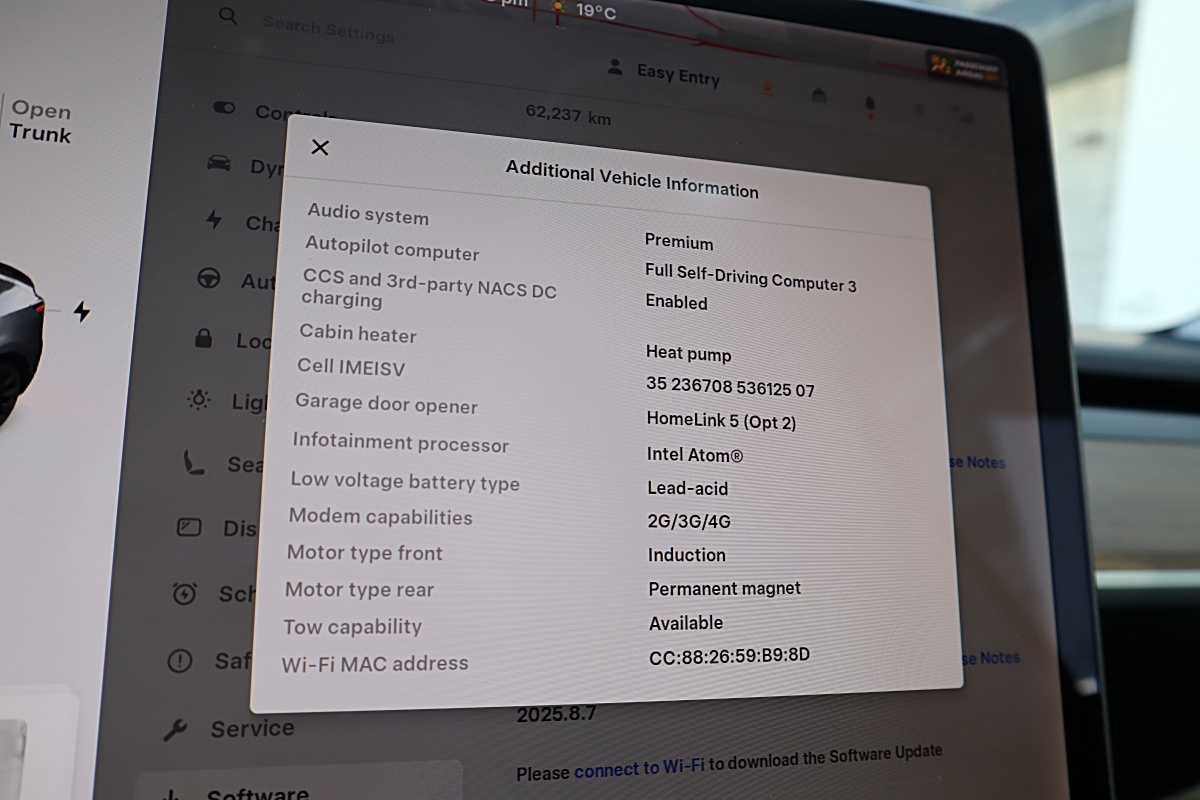Open the Display screen icon menu

189,526
